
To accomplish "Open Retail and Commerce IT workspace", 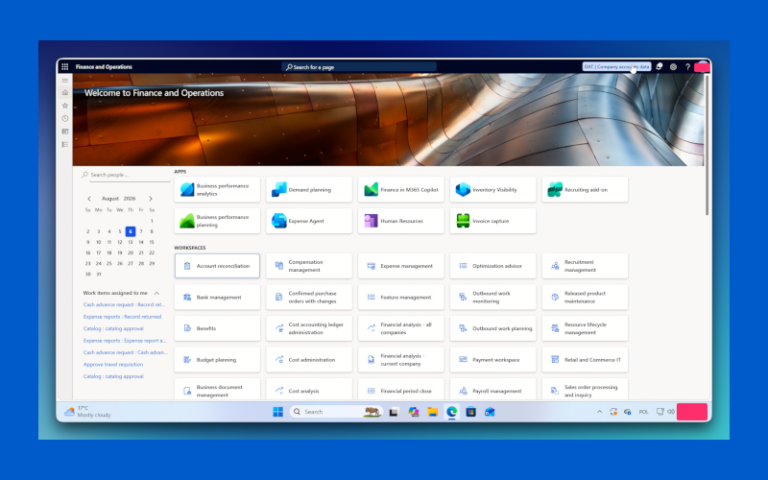I will (x=585, y=360).
